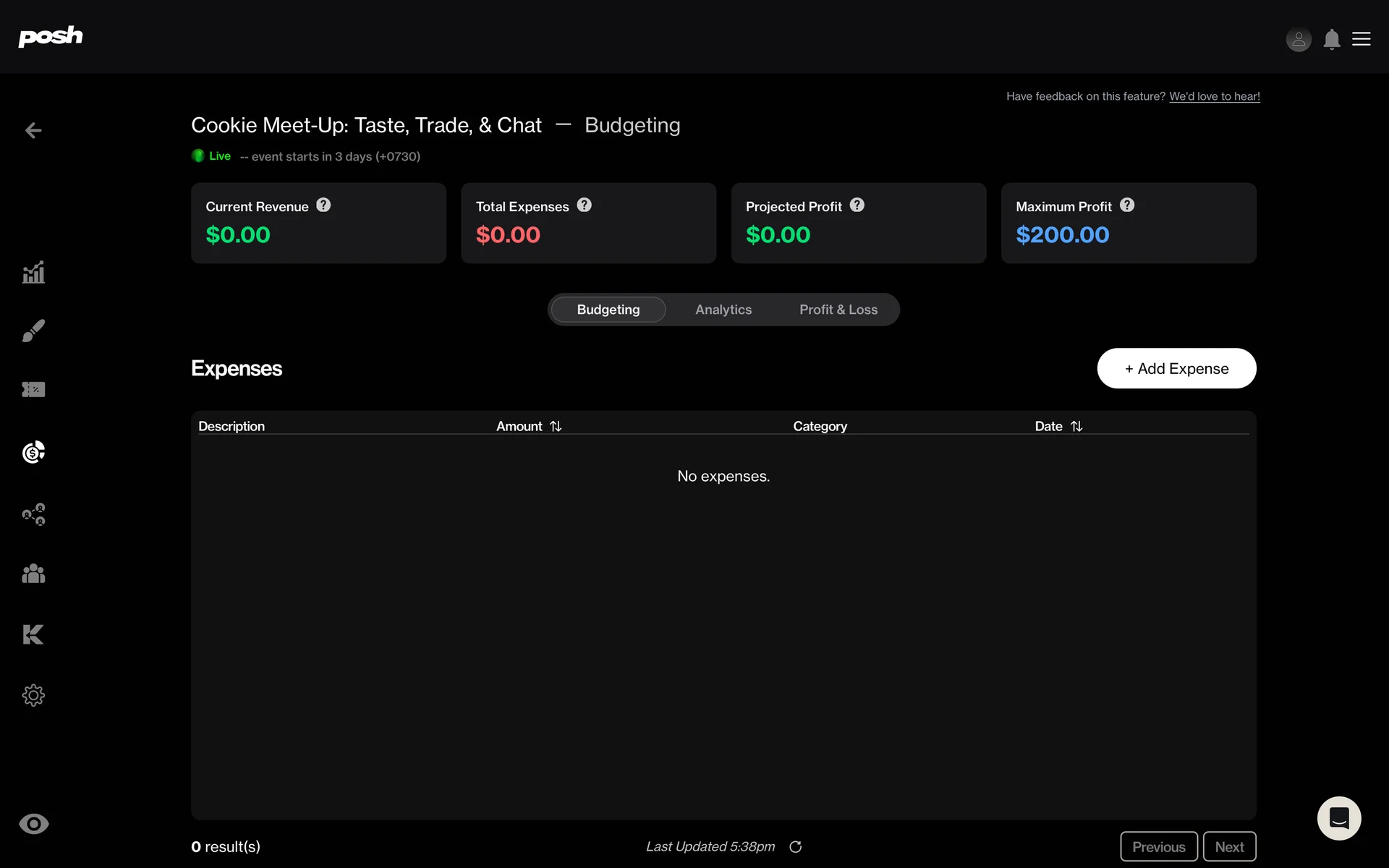This screenshot has width=1389, height=868.
Task: Open the analytics chart sidebar icon
Action: click(33, 273)
